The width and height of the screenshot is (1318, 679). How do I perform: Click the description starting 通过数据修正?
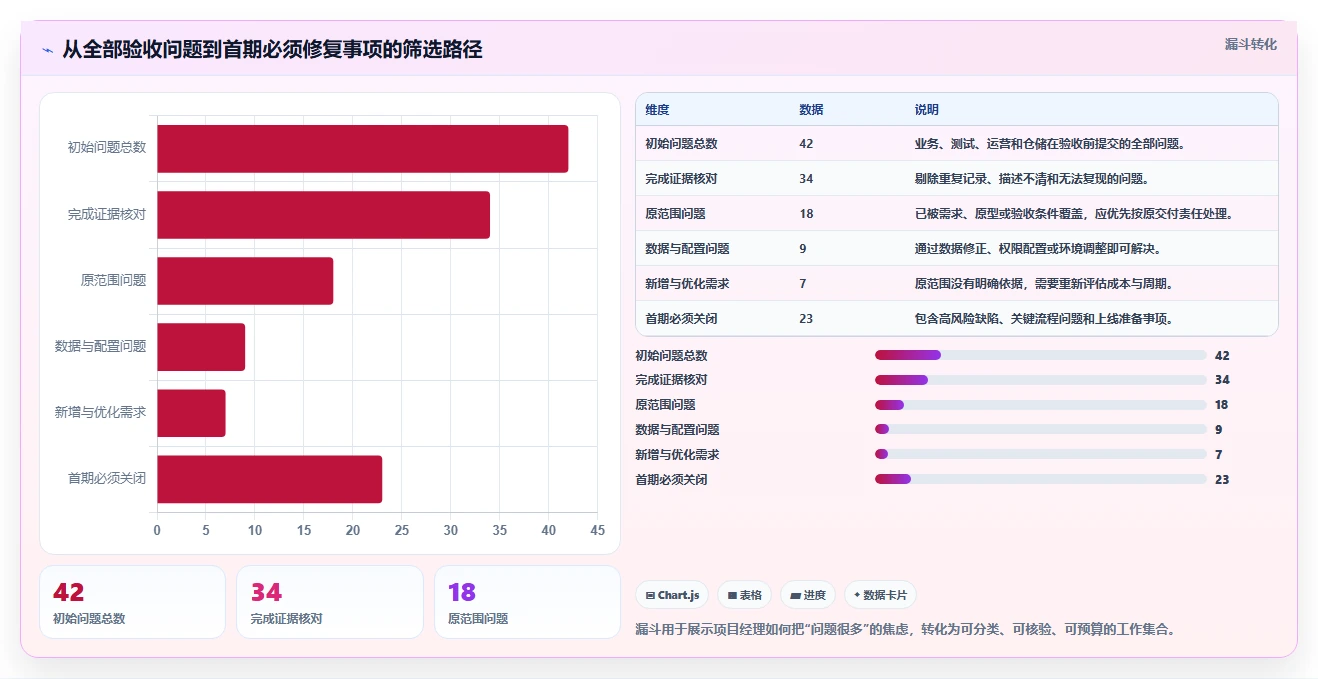(x=1037, y=249)
